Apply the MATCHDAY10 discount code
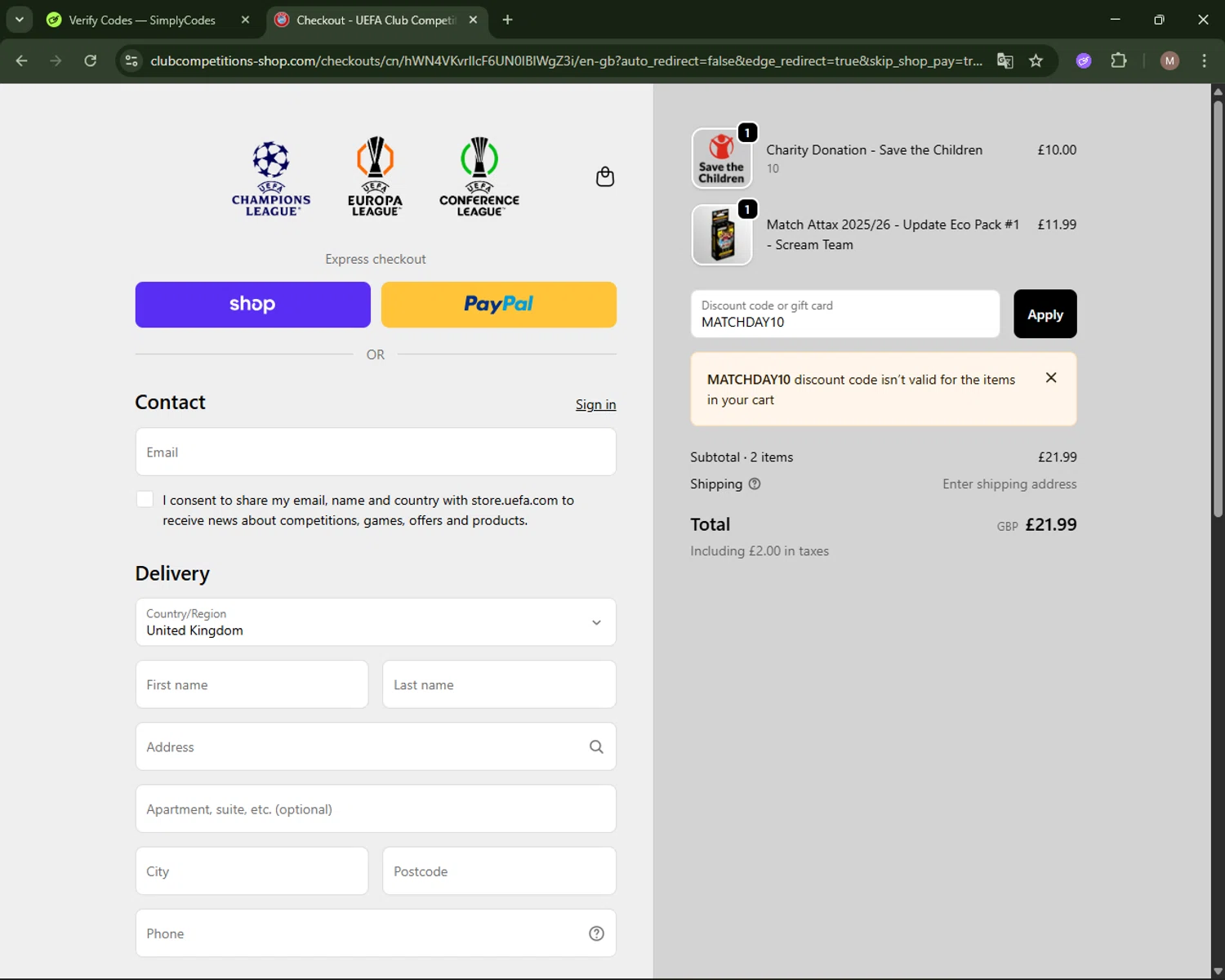Viewport: 1225px width, 980px height. [x=1045, y=314]
